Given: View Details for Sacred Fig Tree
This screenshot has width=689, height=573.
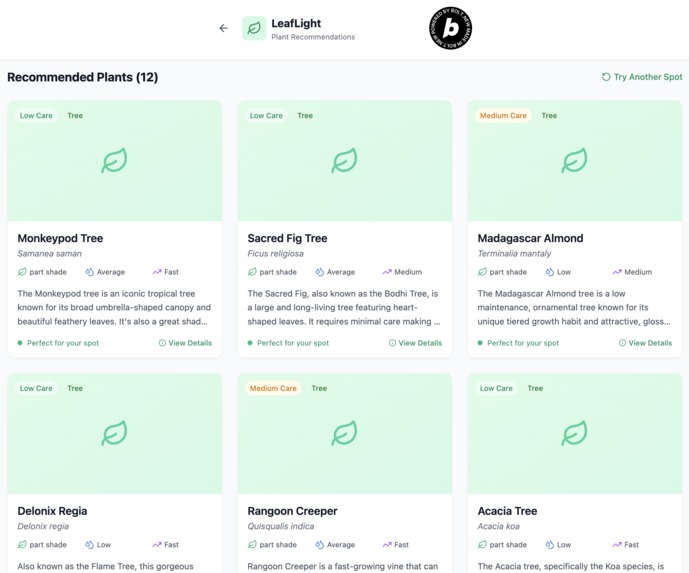Looking at the screenshot, I should [415, 343].
